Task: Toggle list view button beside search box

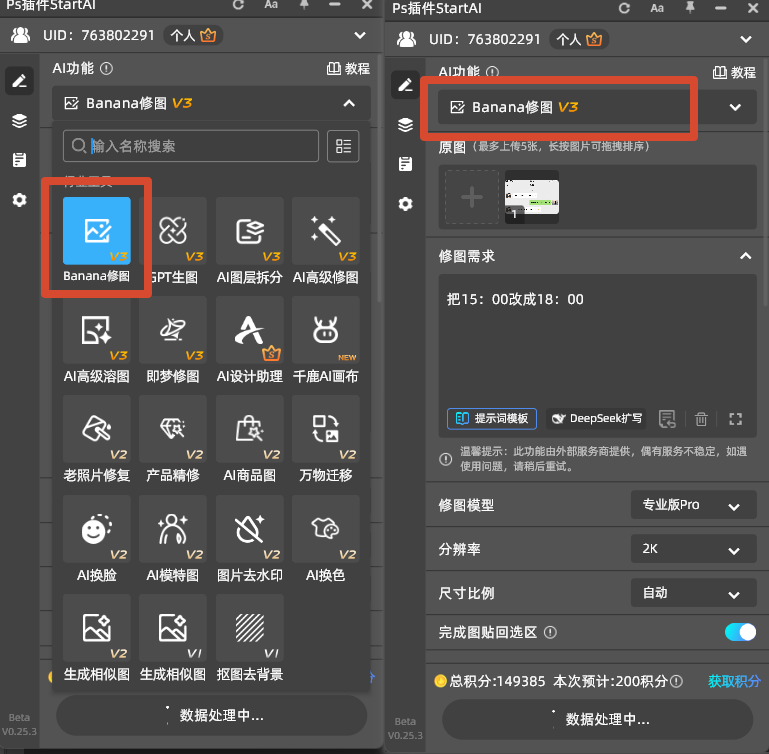Action: (343, 146)
